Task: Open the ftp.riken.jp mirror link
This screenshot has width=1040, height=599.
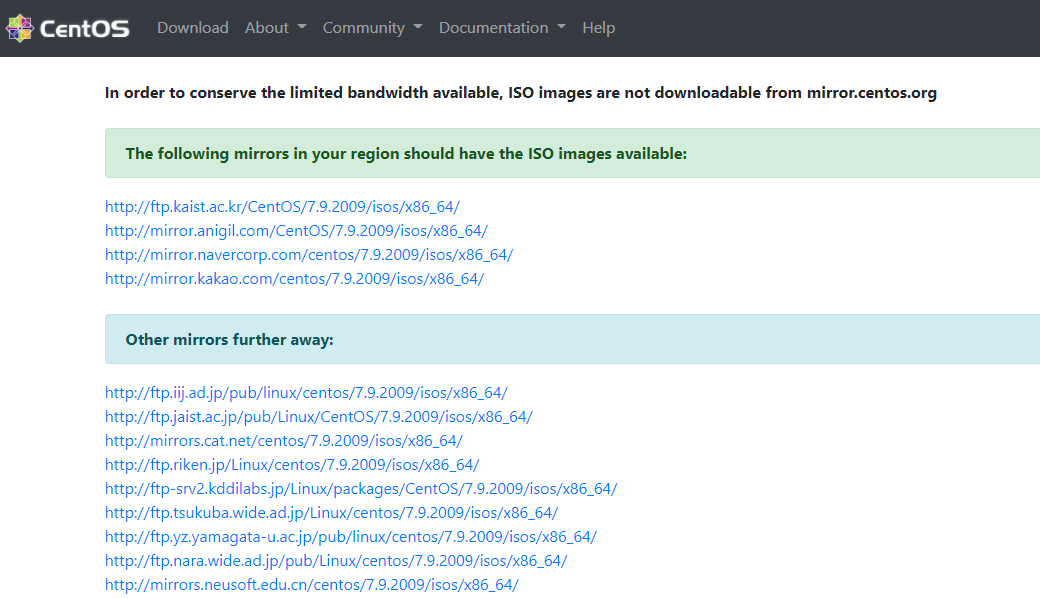Action: click(292, 464)
